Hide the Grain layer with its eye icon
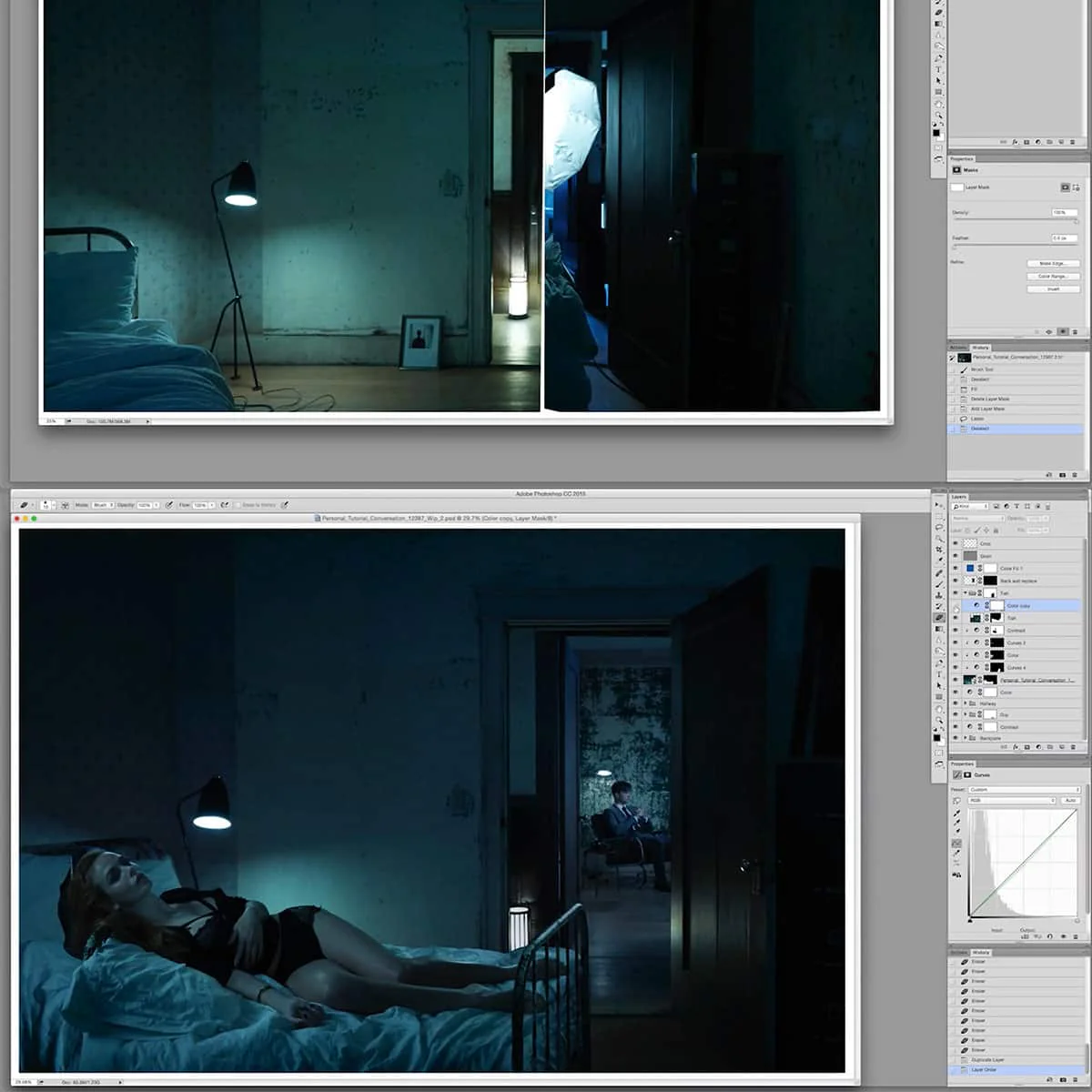Screen dimensions: 1092x1092 [x=955, y=556]
